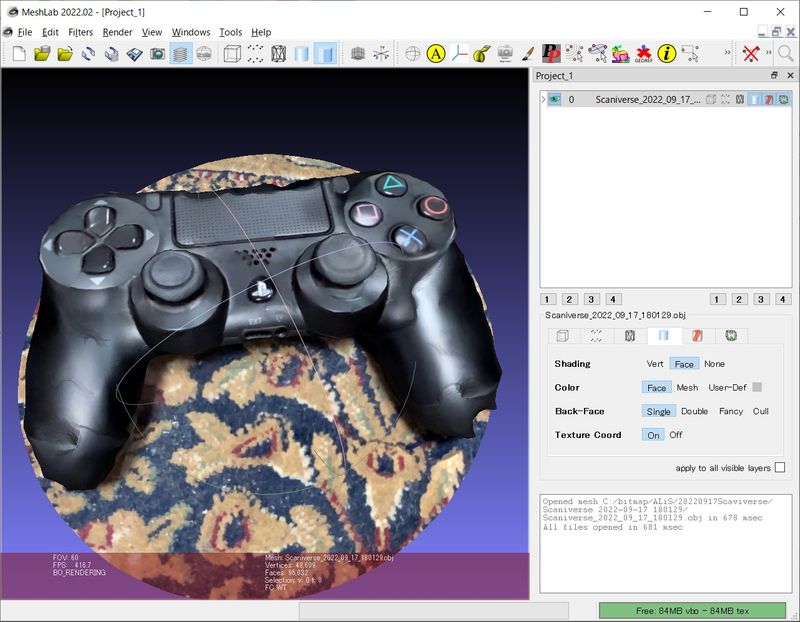This screenshot has width=800, height=622.
Task: Toggle the Show Layer Dialog toolbar icon
Action: [180, 53]
